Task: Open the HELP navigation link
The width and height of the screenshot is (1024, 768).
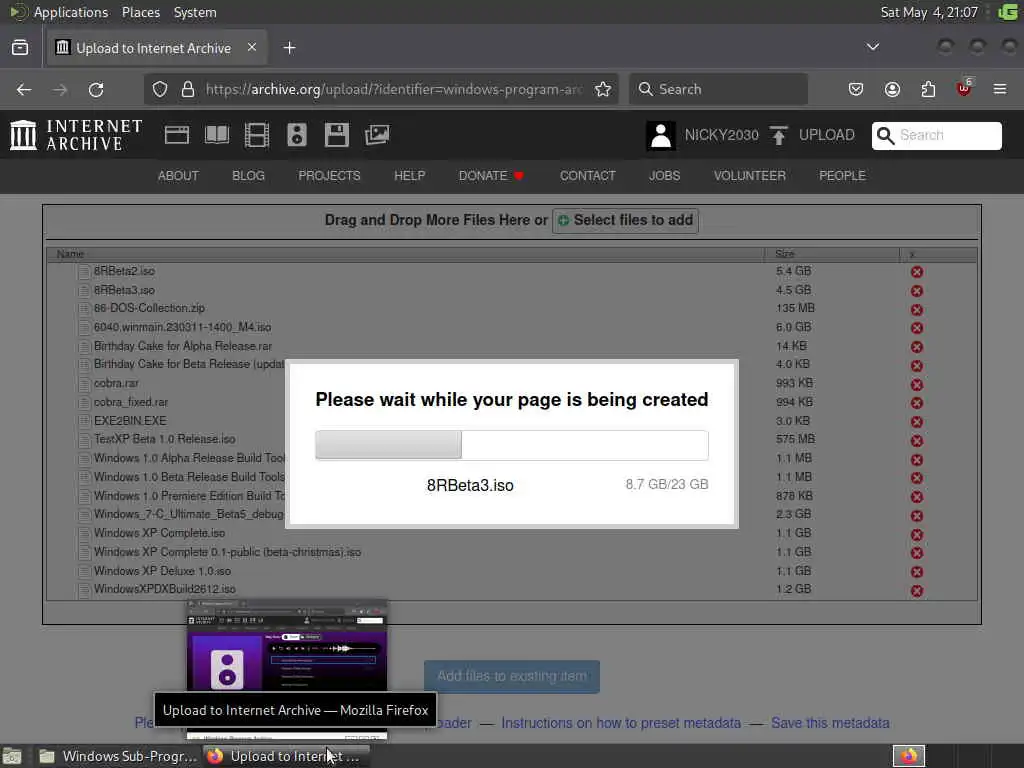Action: (x=409, y=176)
